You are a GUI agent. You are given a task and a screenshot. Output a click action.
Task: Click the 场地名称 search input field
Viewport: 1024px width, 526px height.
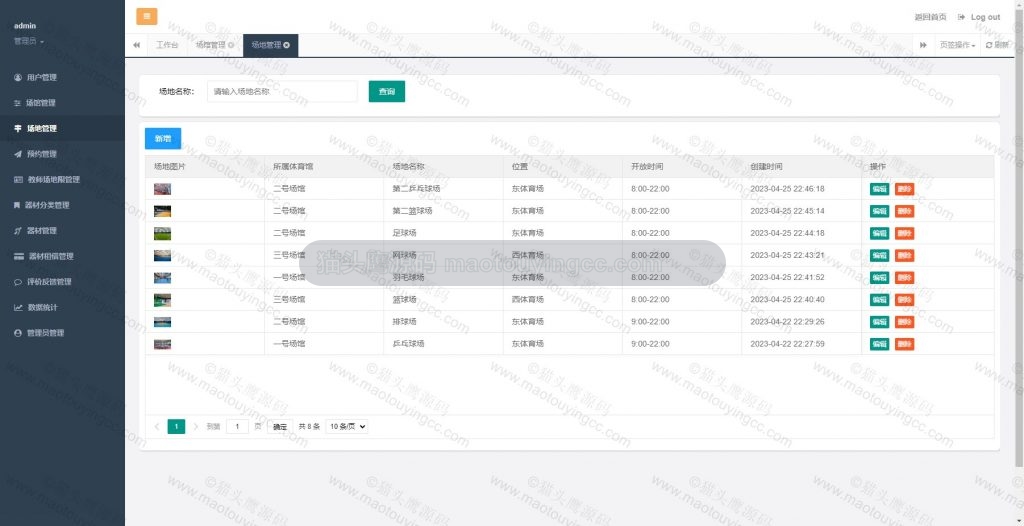[x=282, y=91]
